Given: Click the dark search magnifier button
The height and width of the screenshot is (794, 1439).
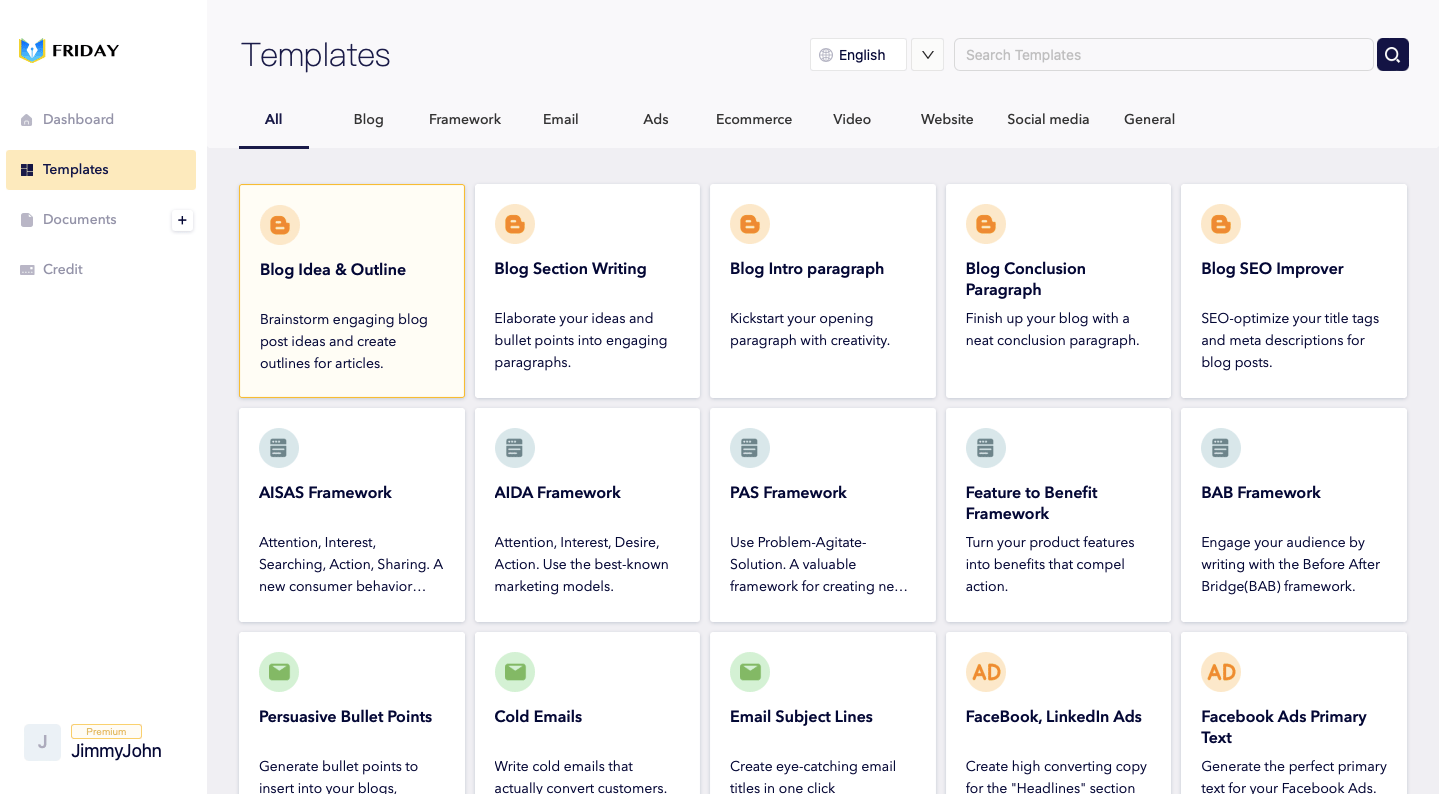Looking at the screenshot, I should (1392, 55).
